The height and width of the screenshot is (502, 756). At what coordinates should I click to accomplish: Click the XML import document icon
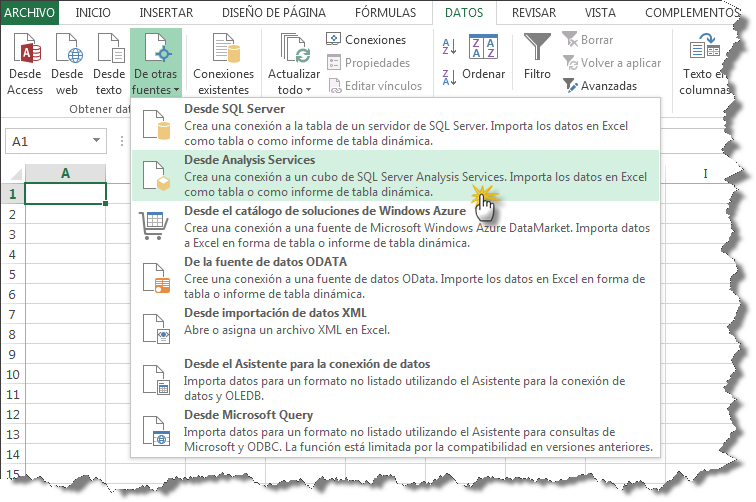coord(156,329)
